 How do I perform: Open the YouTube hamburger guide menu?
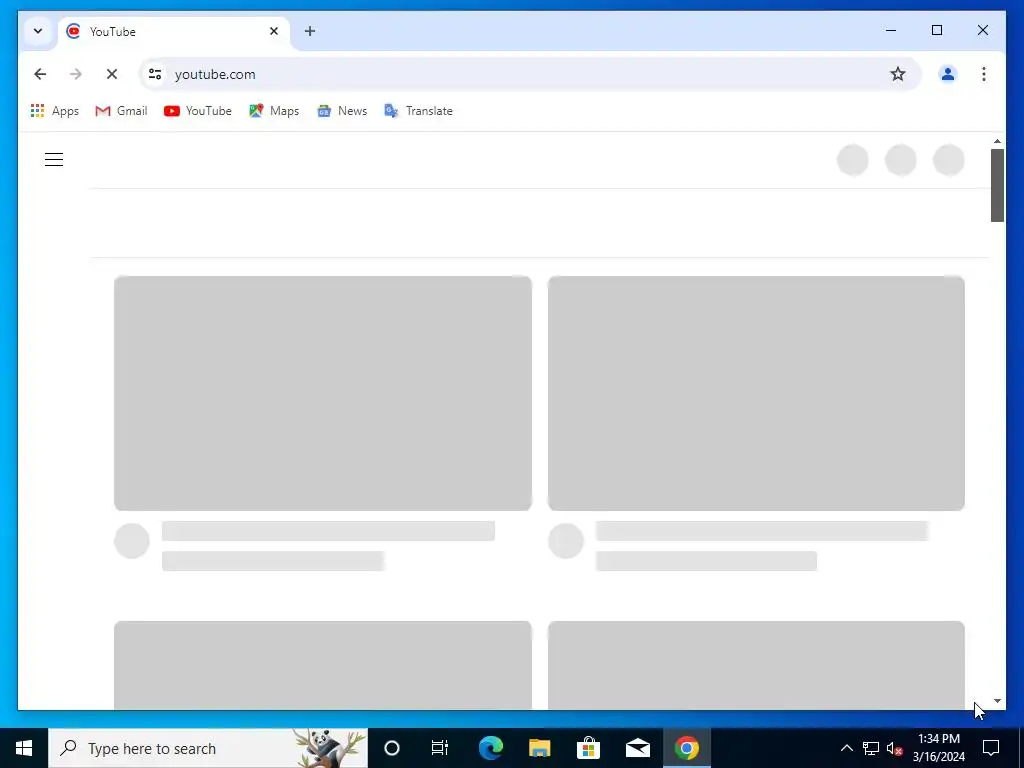tap(54, 159)
